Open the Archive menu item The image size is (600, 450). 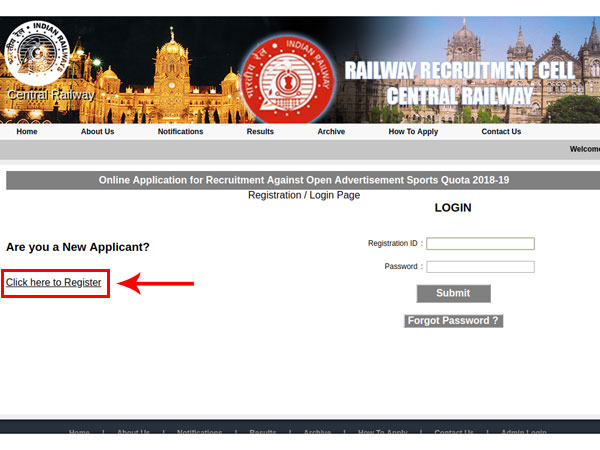331,132
